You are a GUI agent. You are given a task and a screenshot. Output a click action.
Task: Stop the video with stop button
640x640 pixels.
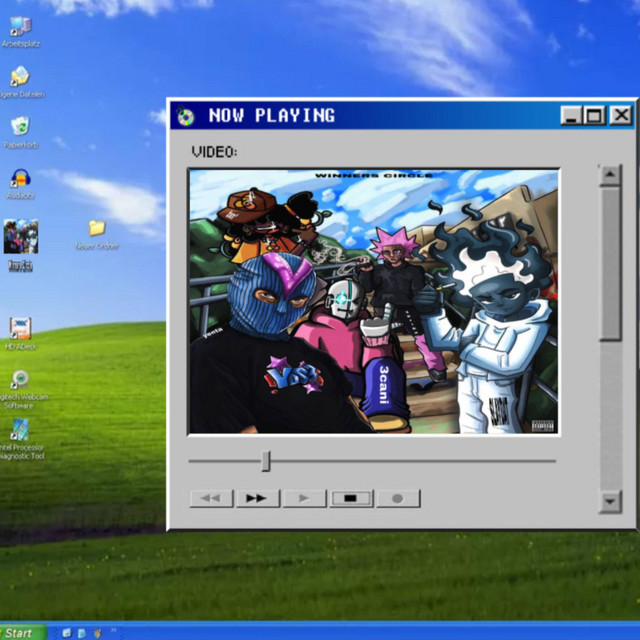click(351, 498)
